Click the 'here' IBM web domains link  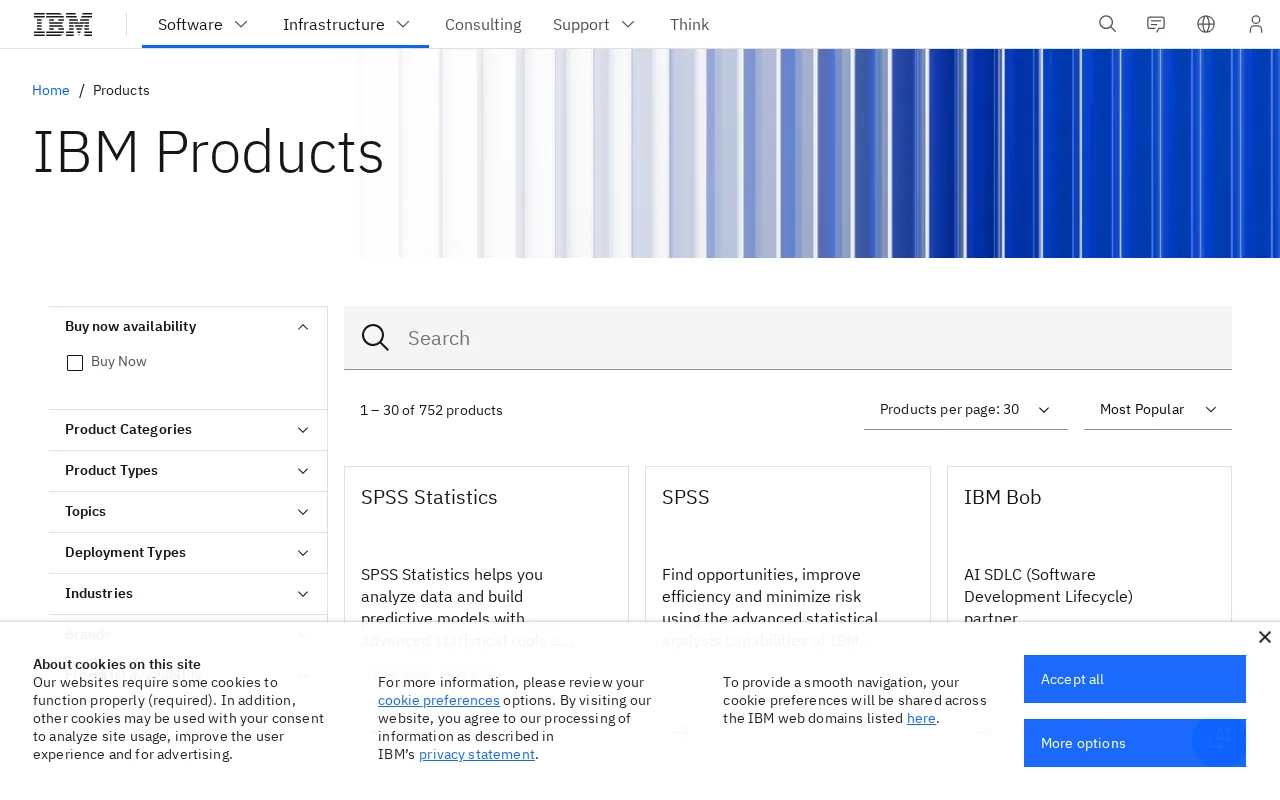921,718
